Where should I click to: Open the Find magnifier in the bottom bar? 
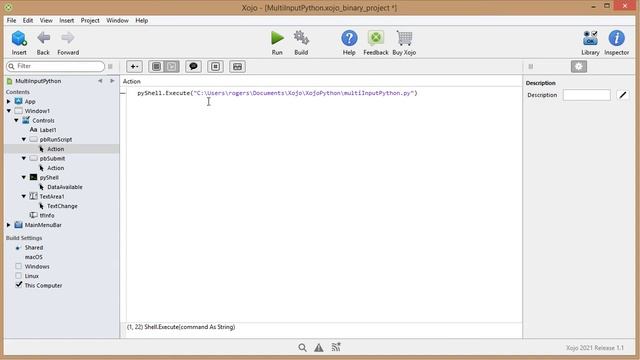pos(302,347)
